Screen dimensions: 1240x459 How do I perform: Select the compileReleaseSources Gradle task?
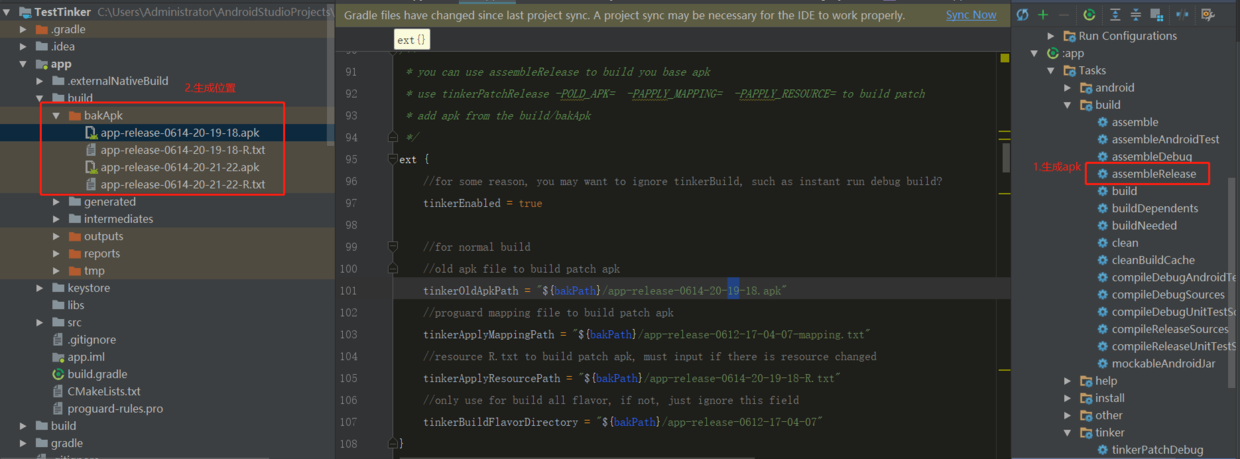point(1170,329)
